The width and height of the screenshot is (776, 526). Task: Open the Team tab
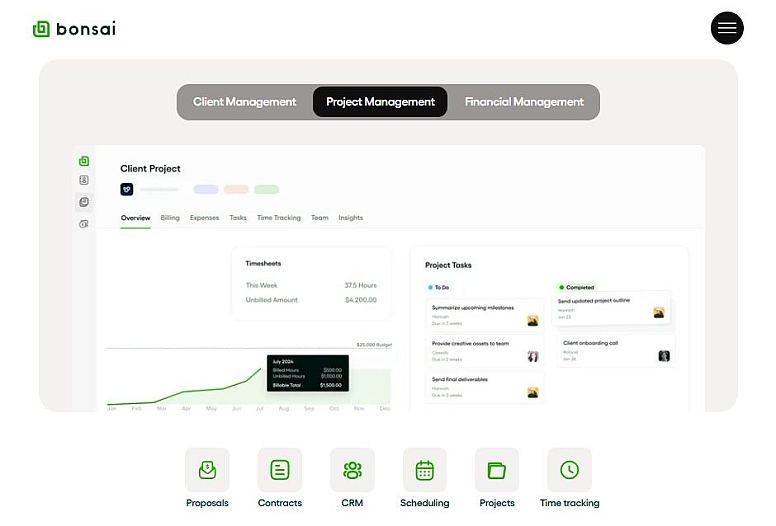pos(320,218)
